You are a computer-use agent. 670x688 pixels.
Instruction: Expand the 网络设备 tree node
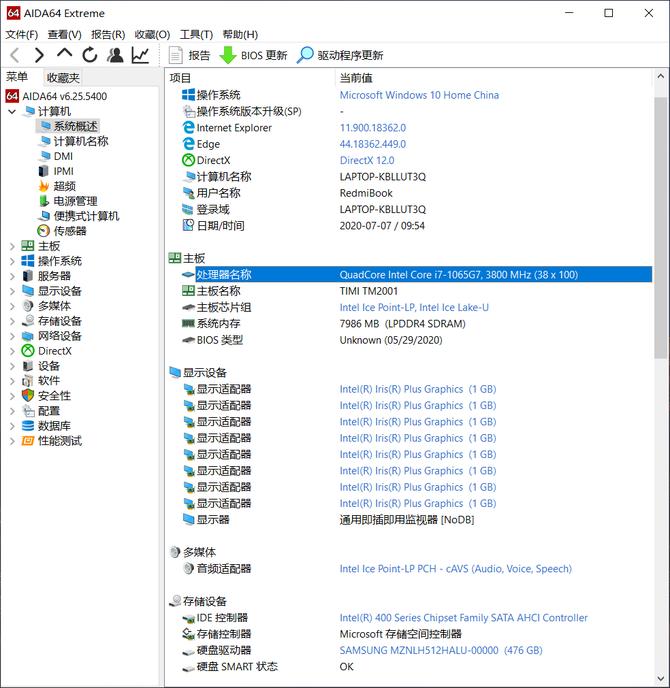(12, 336)
